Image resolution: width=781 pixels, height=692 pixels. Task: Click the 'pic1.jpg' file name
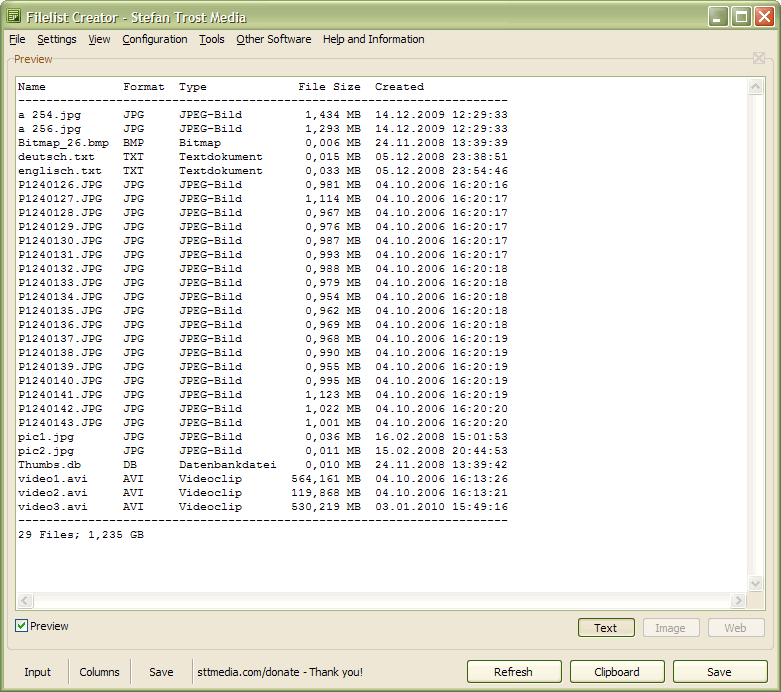tap(46, 437)
